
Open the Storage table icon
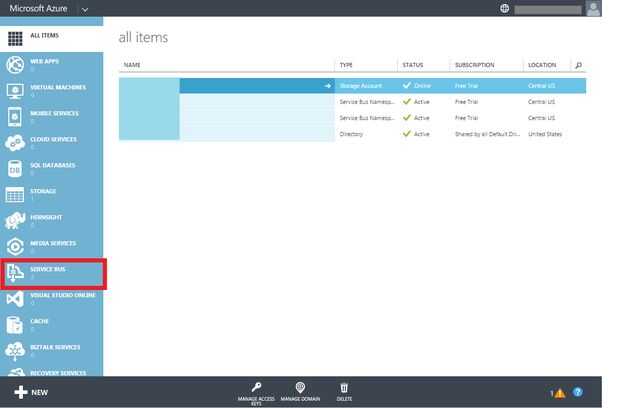tap(15, 195)
